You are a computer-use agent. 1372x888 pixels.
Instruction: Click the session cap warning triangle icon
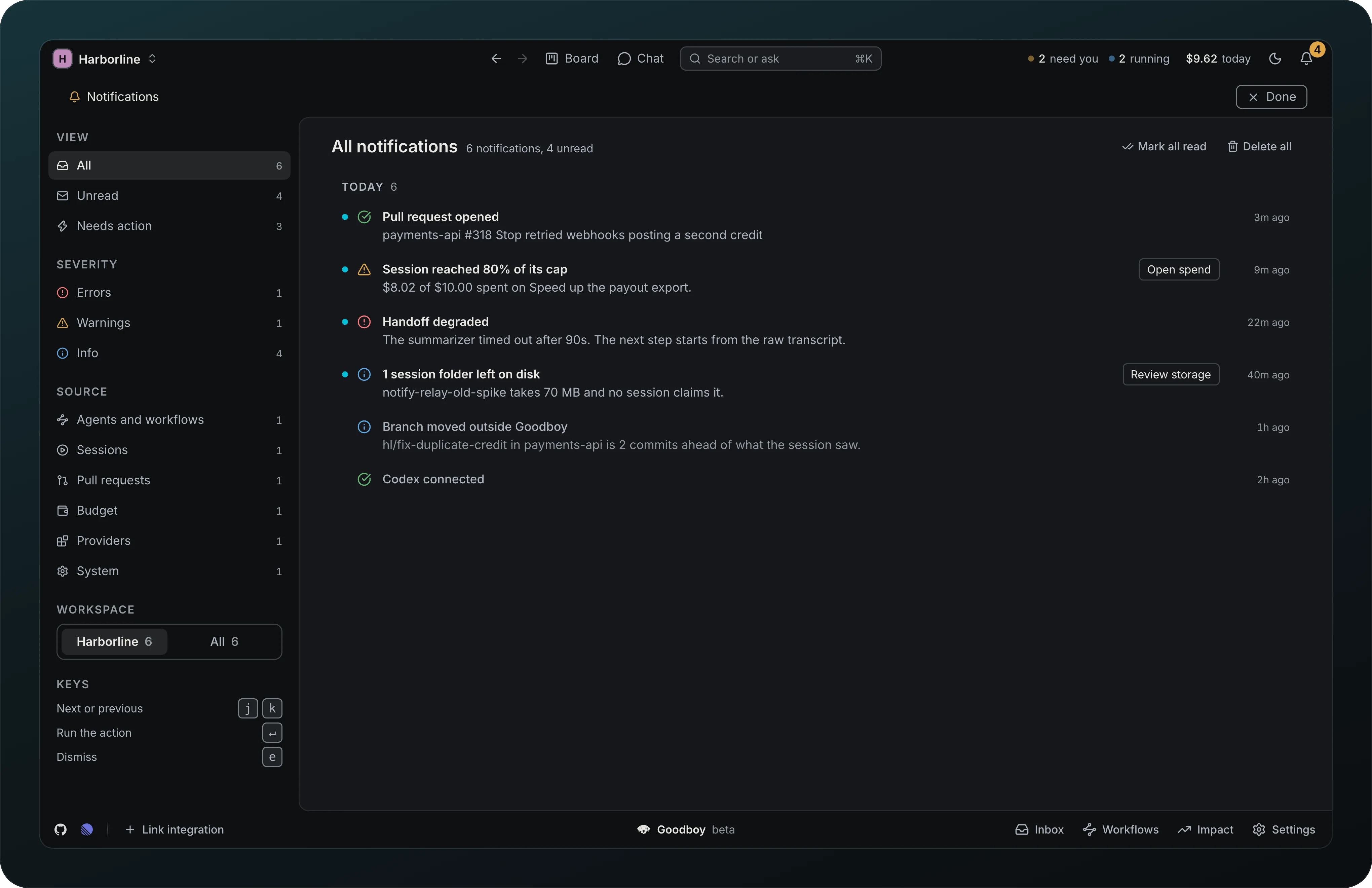[364, 269]
